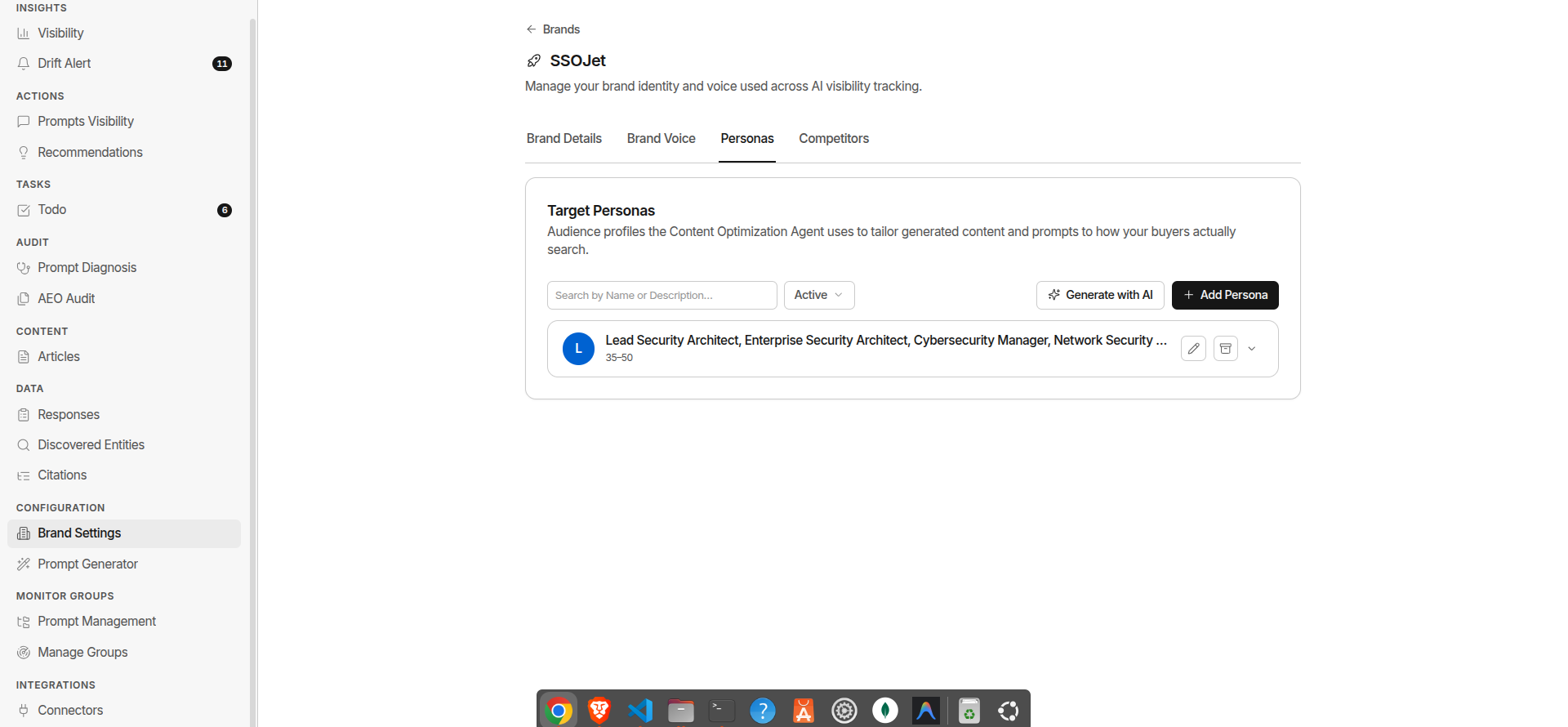Click Generate with AI button
The image size is (1568, 727).
point(1100,295)
